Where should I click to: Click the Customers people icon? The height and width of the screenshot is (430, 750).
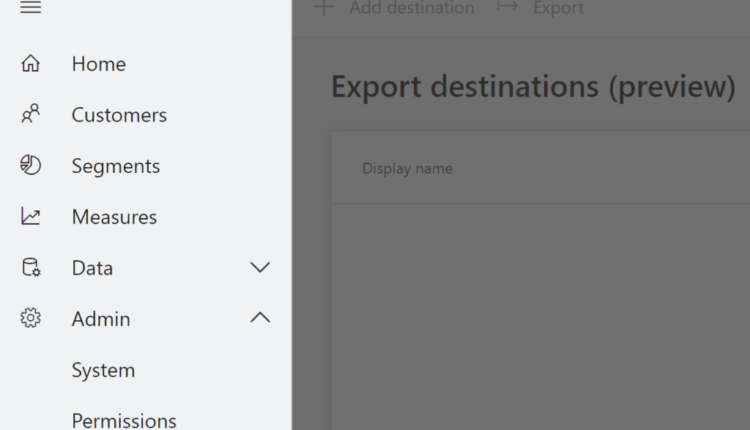[31, 115]
